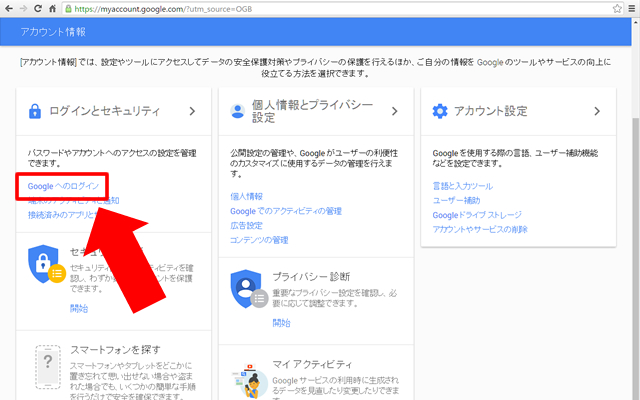
Task: Expand アカウント設定 with its chevron
Action: point(597,111)
